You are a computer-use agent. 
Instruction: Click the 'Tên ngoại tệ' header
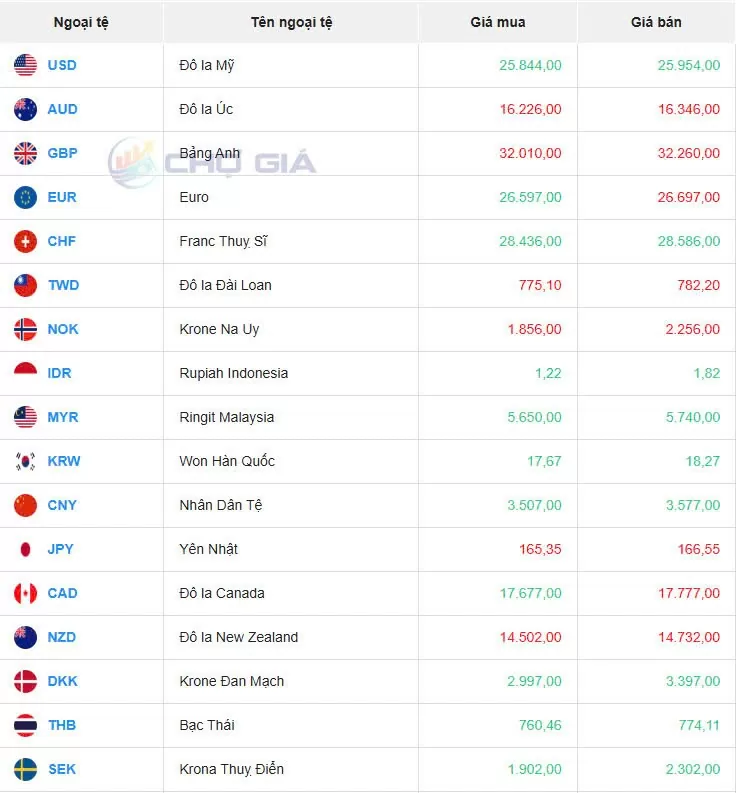click(291, 22)
